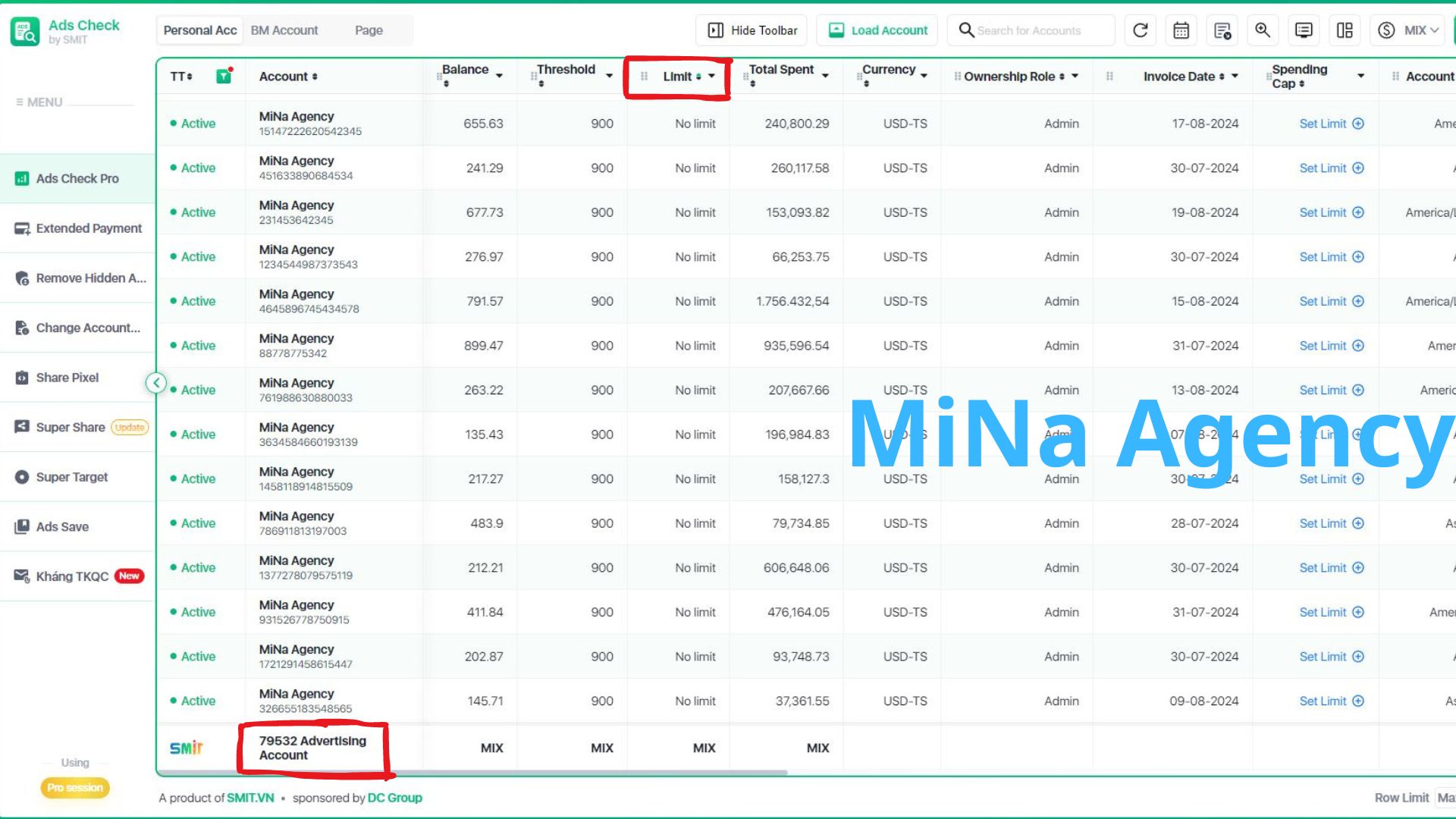This screenshot has width=1456, height=819.
Task: Open Share Pixel in the sidebar
Action: 77,378
